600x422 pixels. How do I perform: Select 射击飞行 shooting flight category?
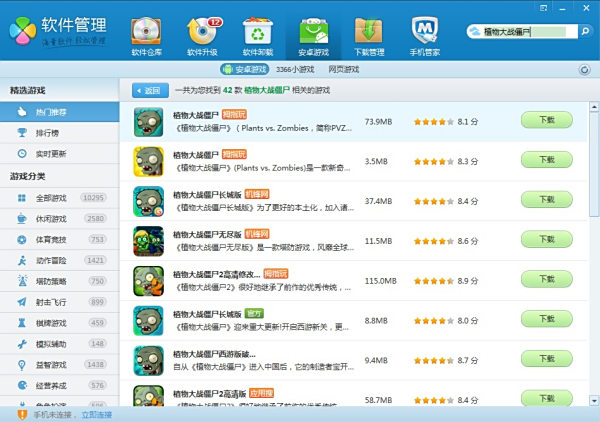click(60, 302)
